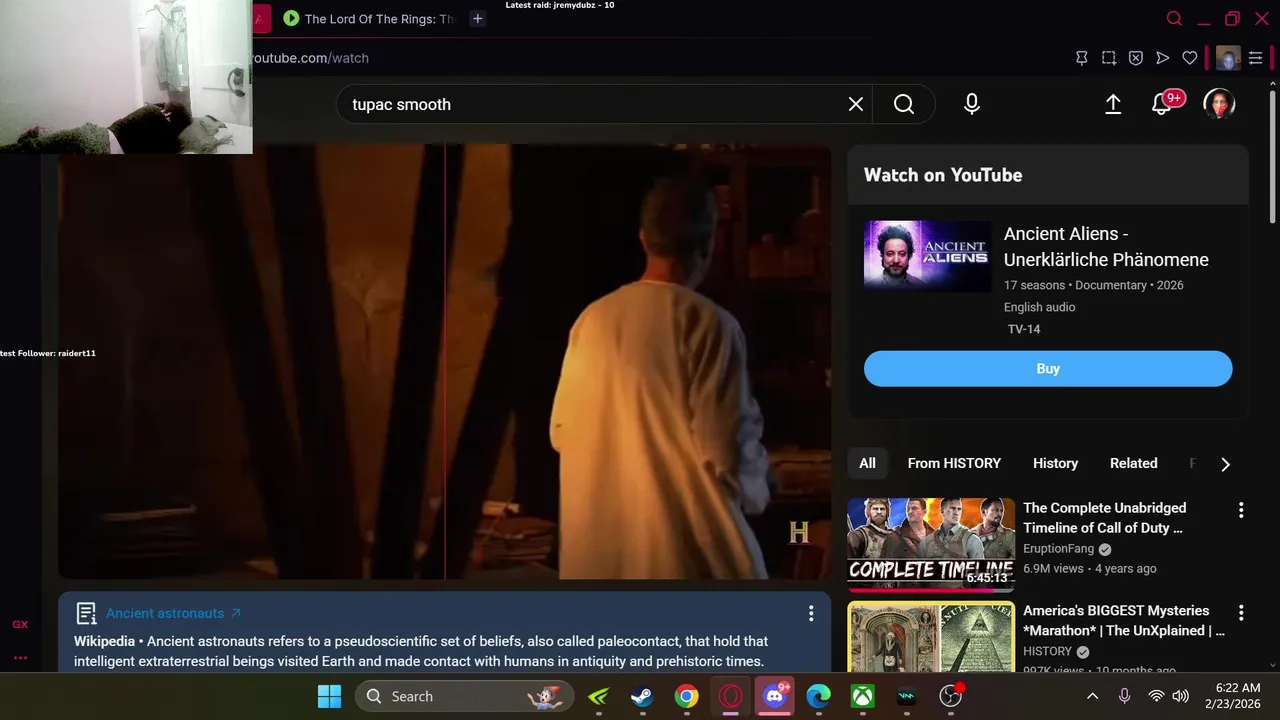Clear the YouTube search box text
Screen dimensions: 1280x720
856,104
